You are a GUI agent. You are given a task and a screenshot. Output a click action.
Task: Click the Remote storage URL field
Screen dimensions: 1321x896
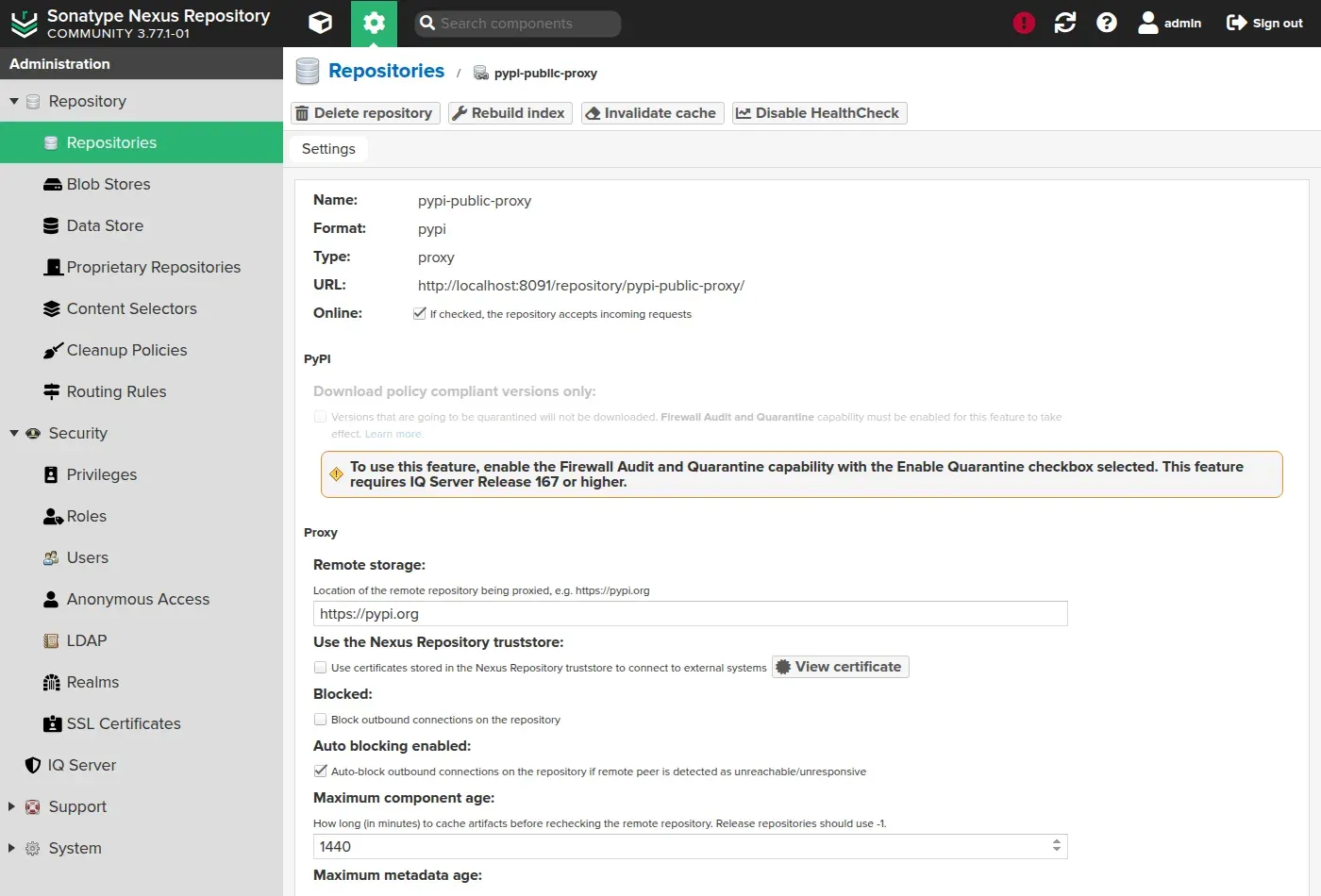tap(690, 614)
